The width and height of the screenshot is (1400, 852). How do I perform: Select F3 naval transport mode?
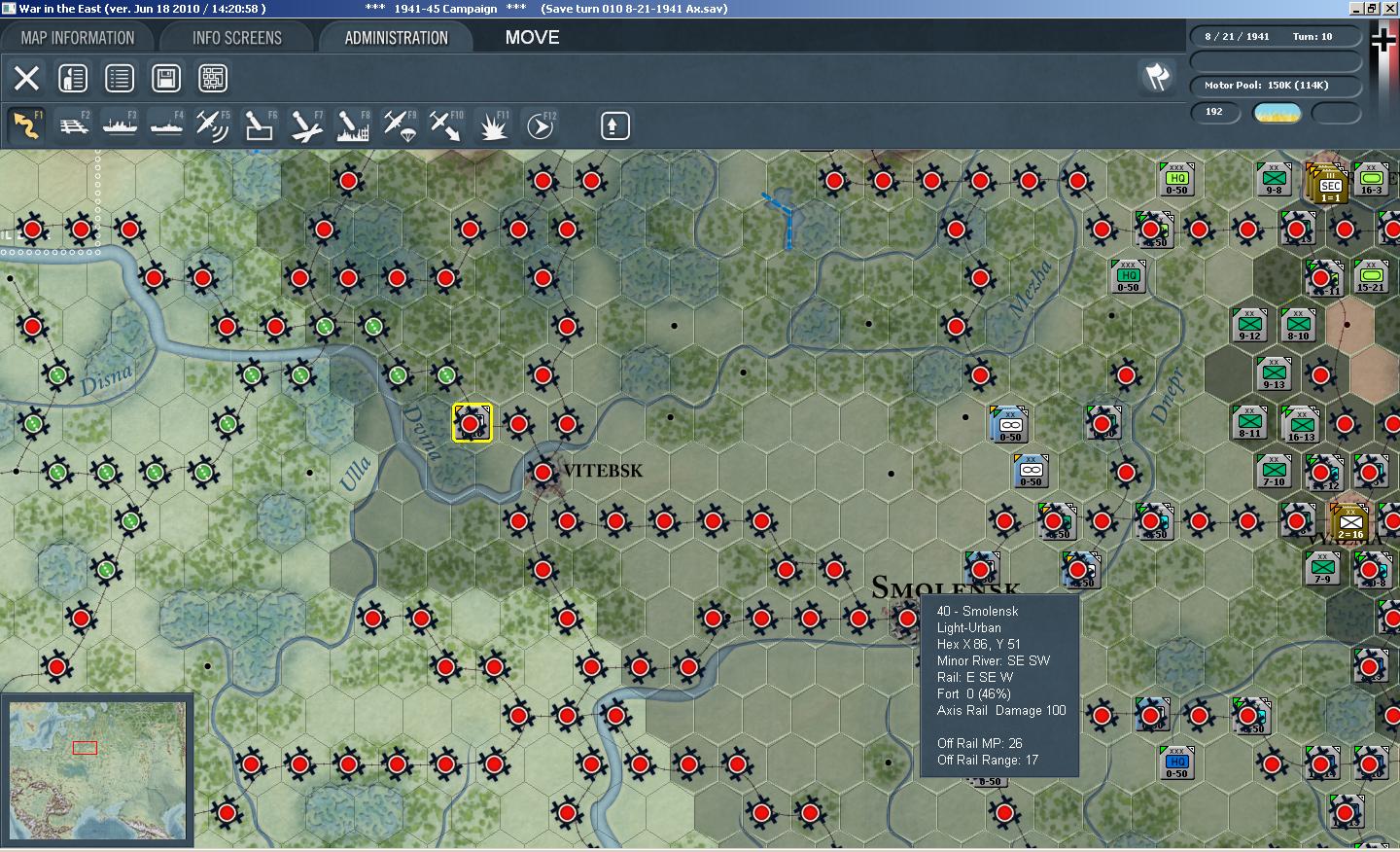[120, 125]
